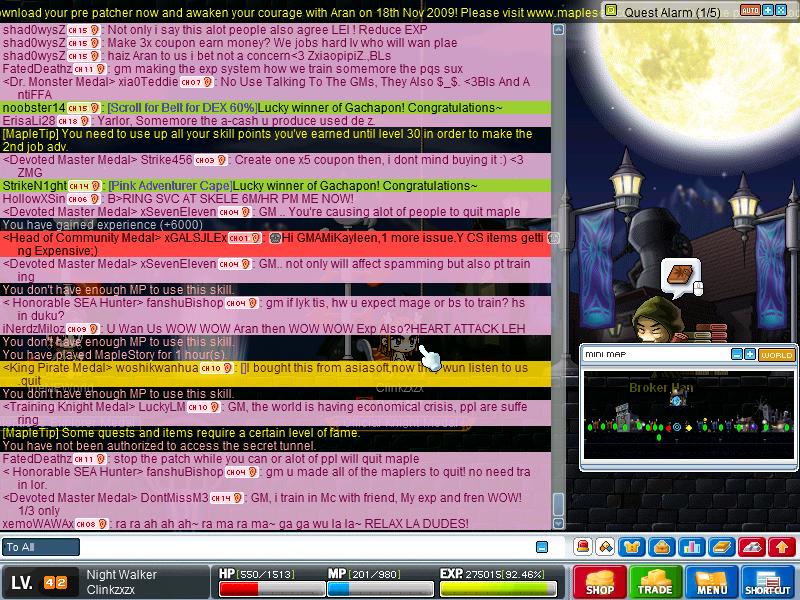Open the TRADE button
This screenshot has width=800, height=600.
655,582
